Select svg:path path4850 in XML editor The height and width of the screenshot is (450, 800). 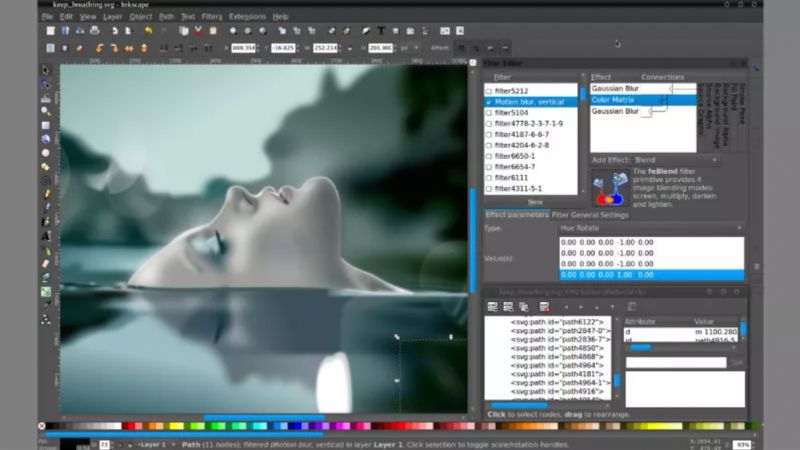(x=545, y=347)
